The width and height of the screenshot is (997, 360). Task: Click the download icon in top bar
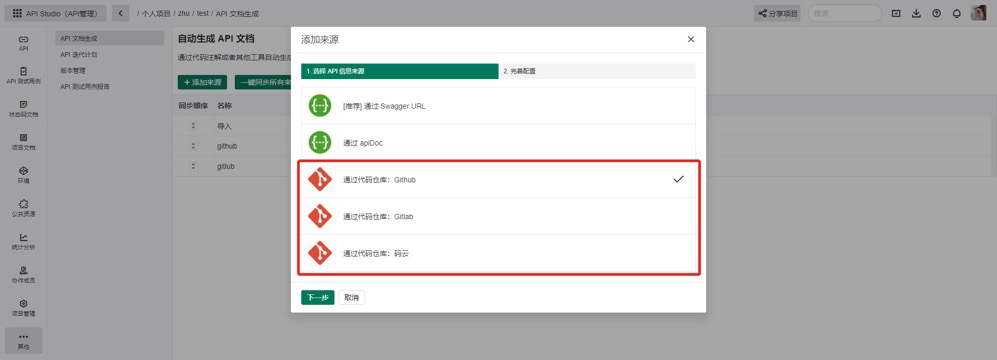pyautogui.click(x=916, y=13)
